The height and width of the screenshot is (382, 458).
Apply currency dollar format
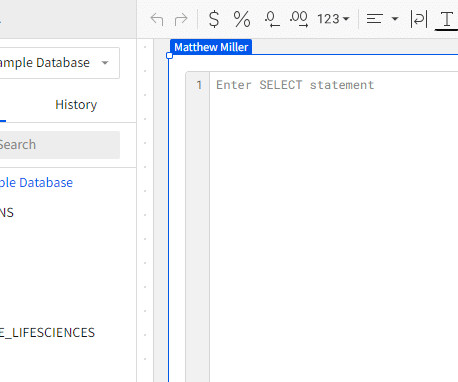pos(214,19)
